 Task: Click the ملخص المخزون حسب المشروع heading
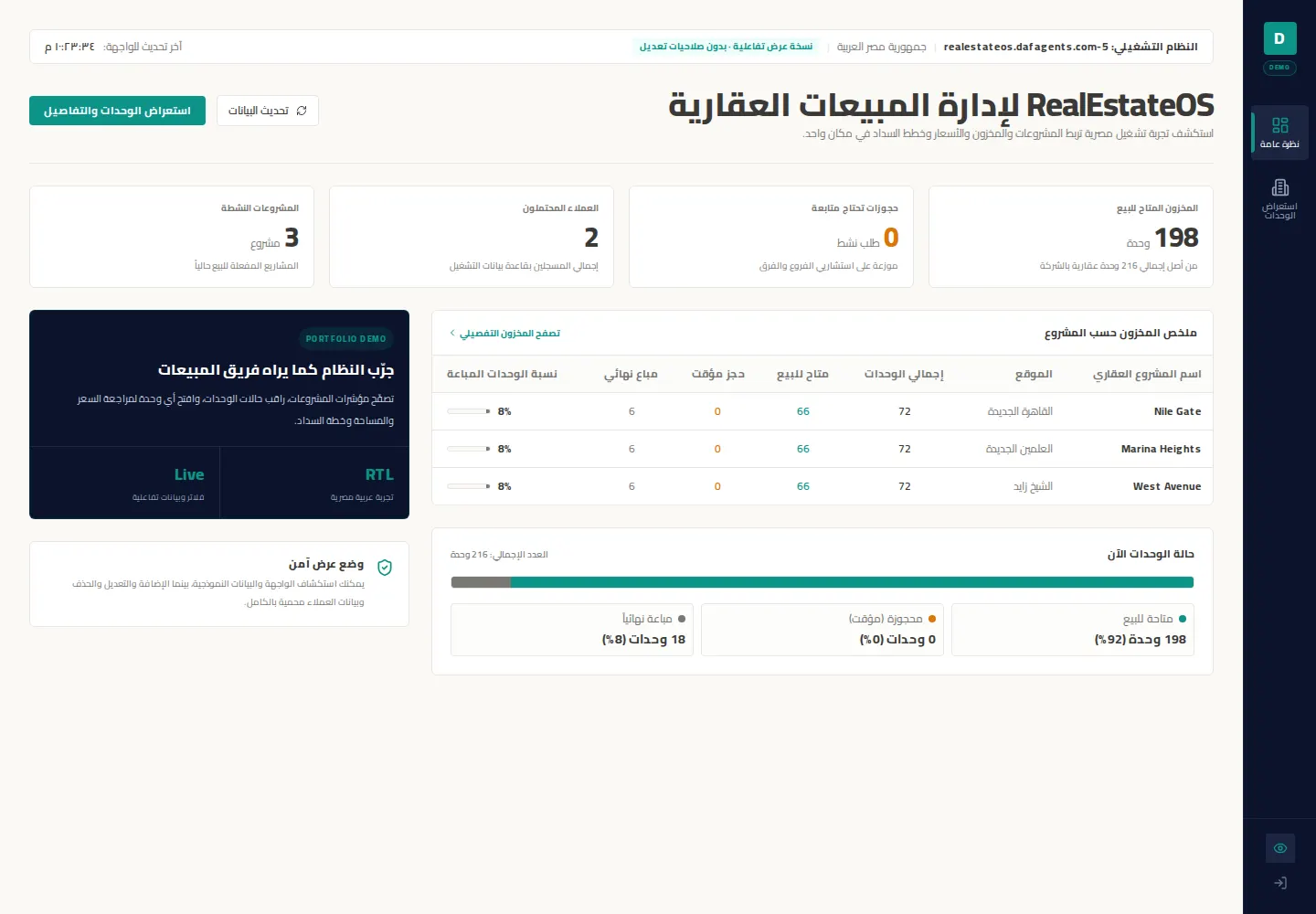pos(1120,333)
